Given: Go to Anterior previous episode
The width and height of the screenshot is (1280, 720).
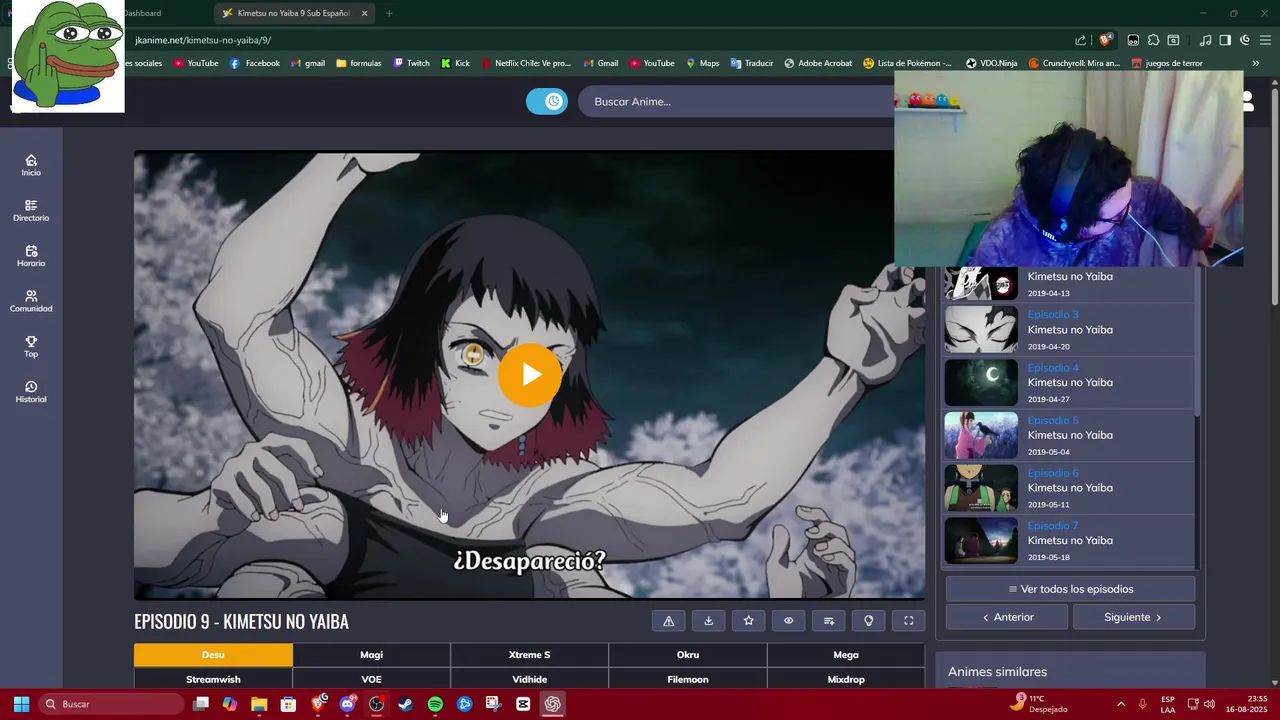Looking at the screenshot, I should coord(1007,617).
